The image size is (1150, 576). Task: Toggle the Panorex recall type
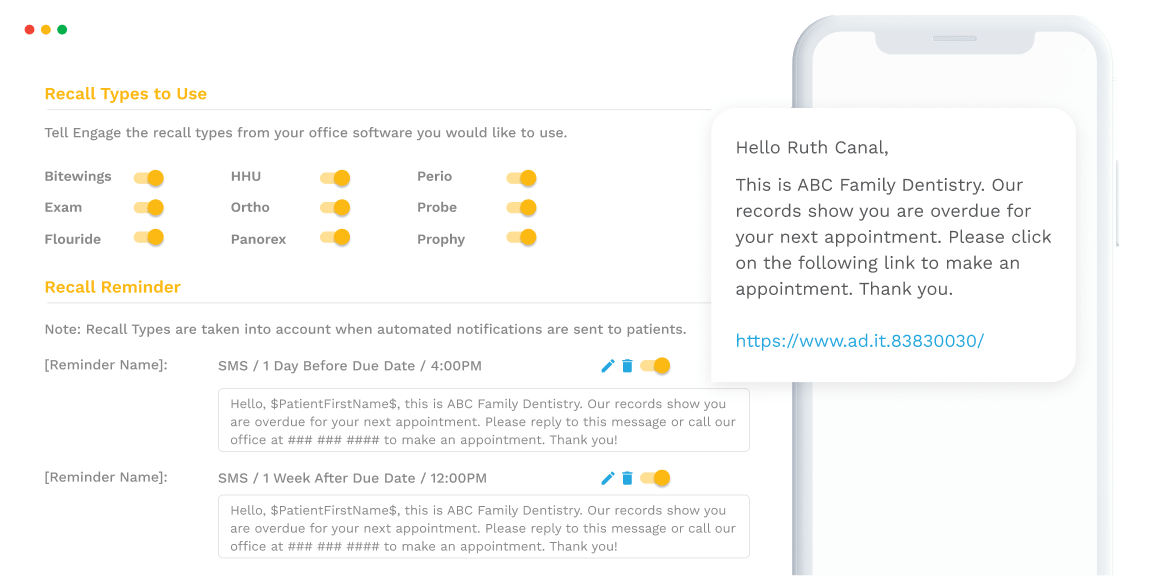(x=335, y=238)
